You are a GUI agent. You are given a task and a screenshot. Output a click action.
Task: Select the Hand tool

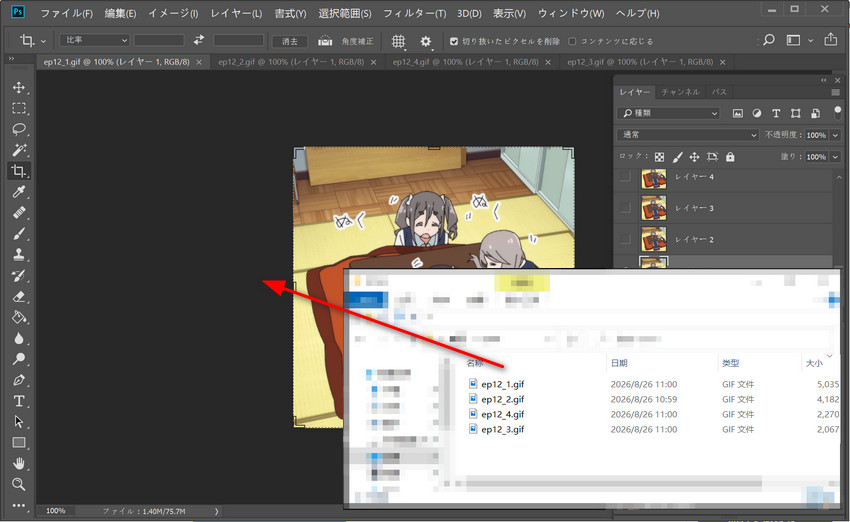pos(19,463)
